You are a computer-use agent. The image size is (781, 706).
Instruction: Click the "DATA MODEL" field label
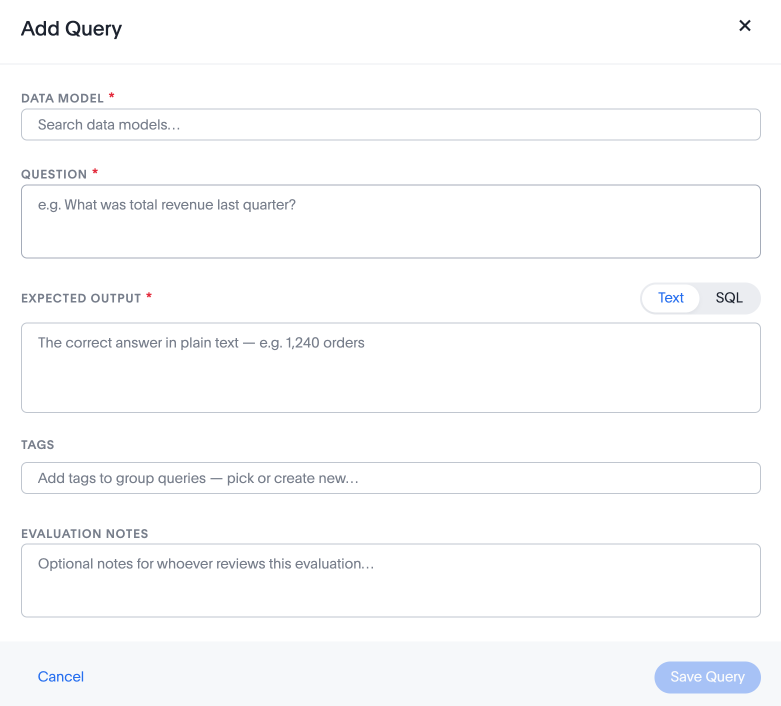[62, 98]
